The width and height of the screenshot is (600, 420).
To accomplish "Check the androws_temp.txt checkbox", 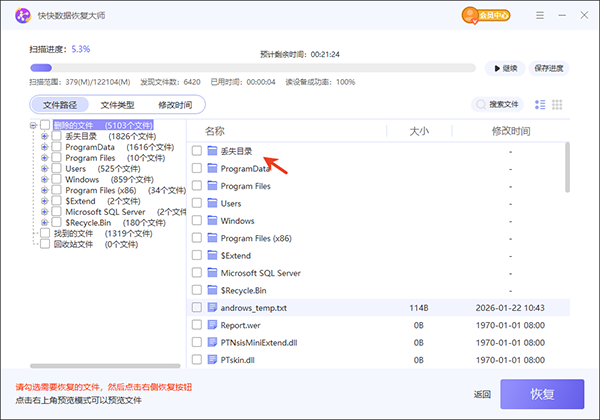I will coord(197,307).
